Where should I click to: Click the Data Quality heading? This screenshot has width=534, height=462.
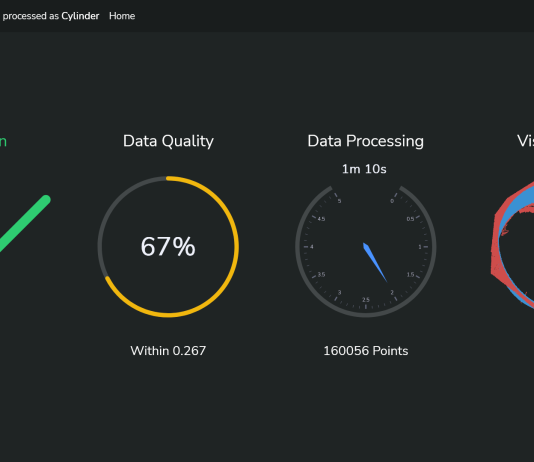click(x=168, y=141)
